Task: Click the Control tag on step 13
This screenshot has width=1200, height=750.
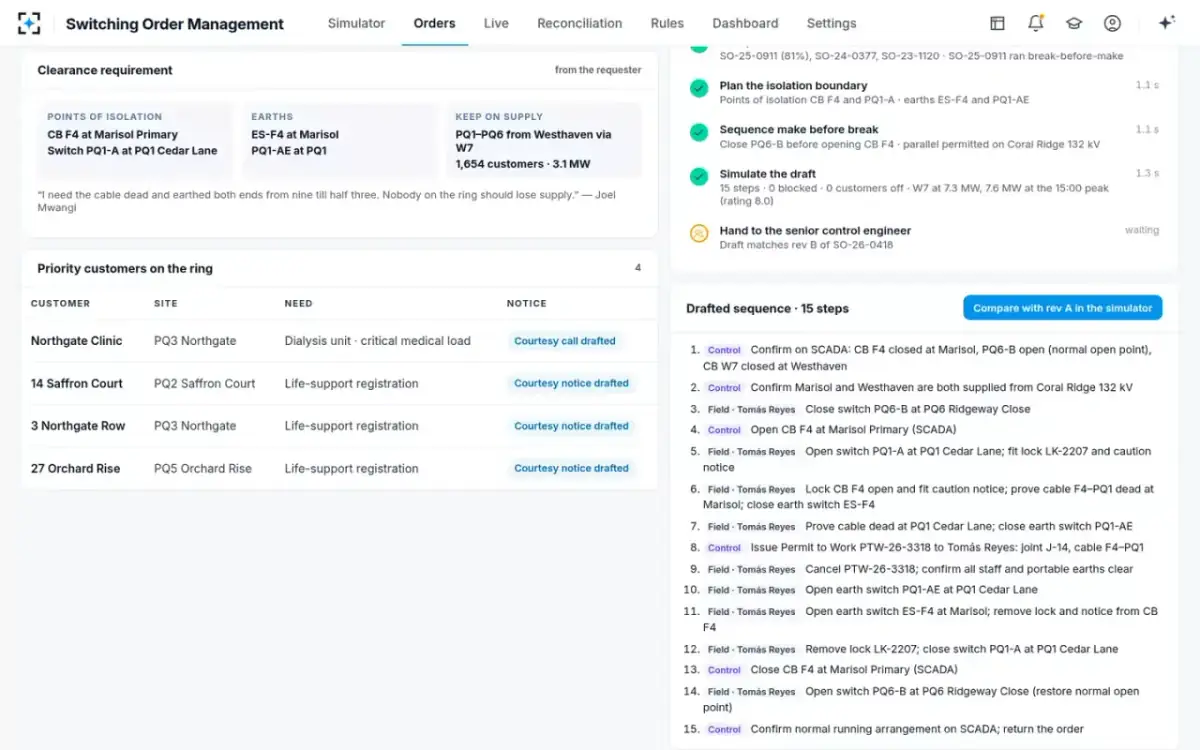Action: 724,670
